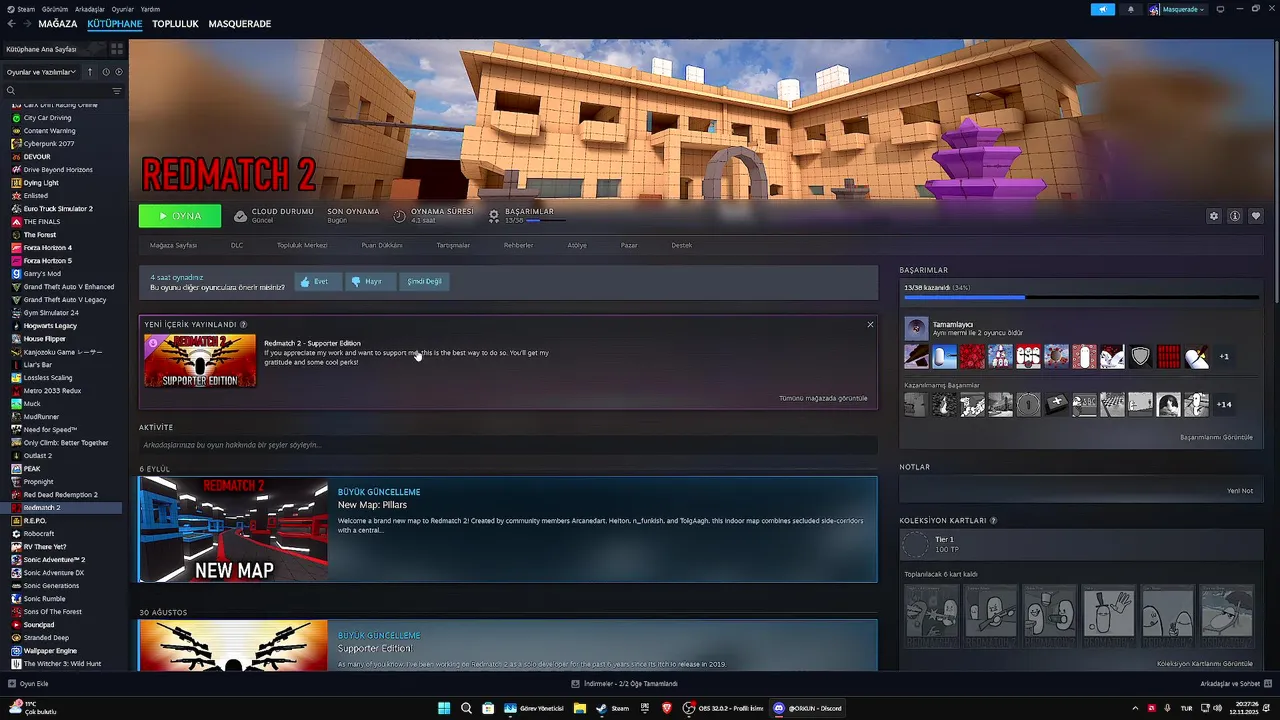1280x720 pixels.
Task: Open Steam notifications bell
Action: tap(1131, 9)
